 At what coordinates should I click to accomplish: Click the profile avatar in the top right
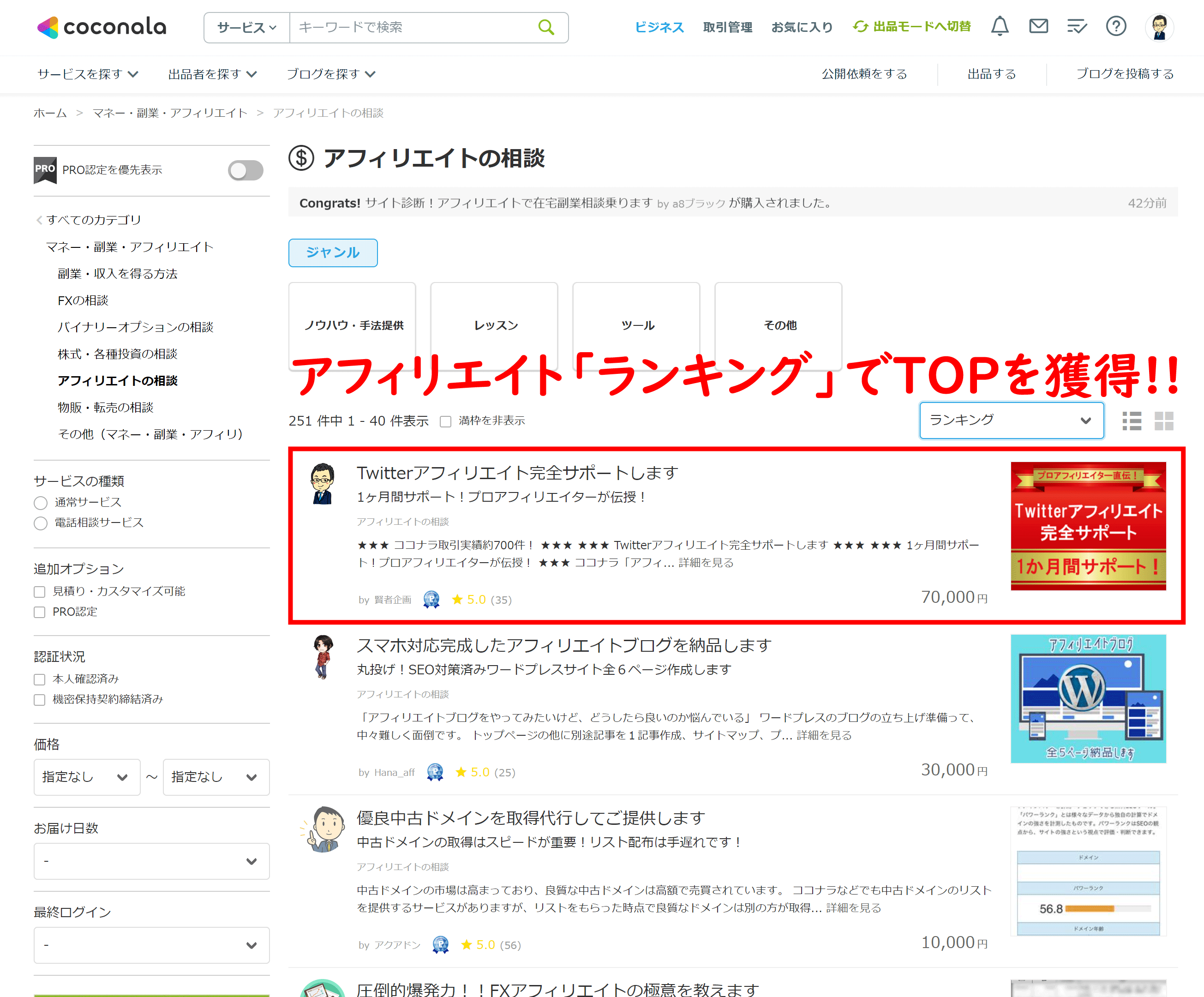click(x=1159, y=26)
